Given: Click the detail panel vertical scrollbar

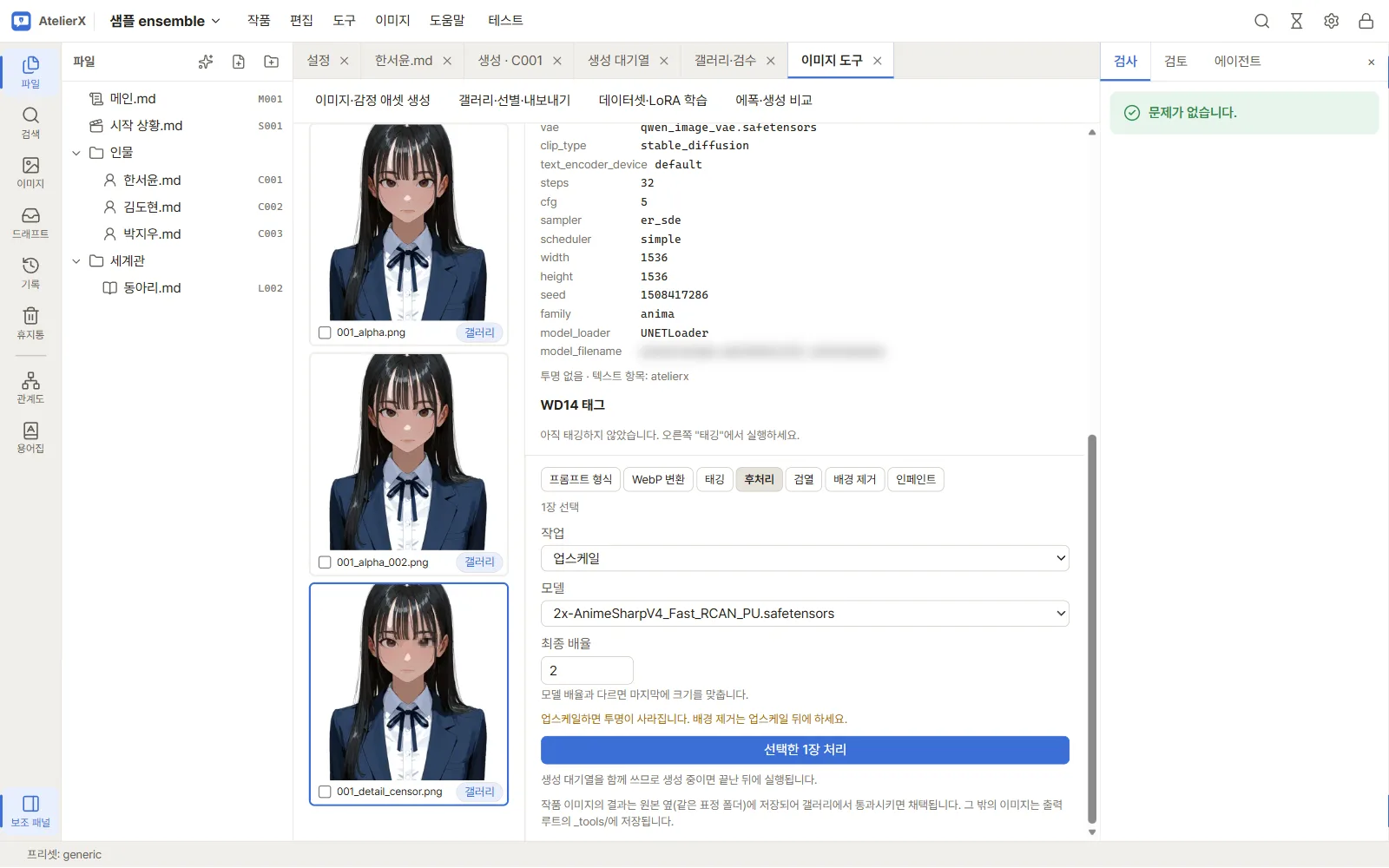Looking at the screenshot, I should (x=1092, y=628).
